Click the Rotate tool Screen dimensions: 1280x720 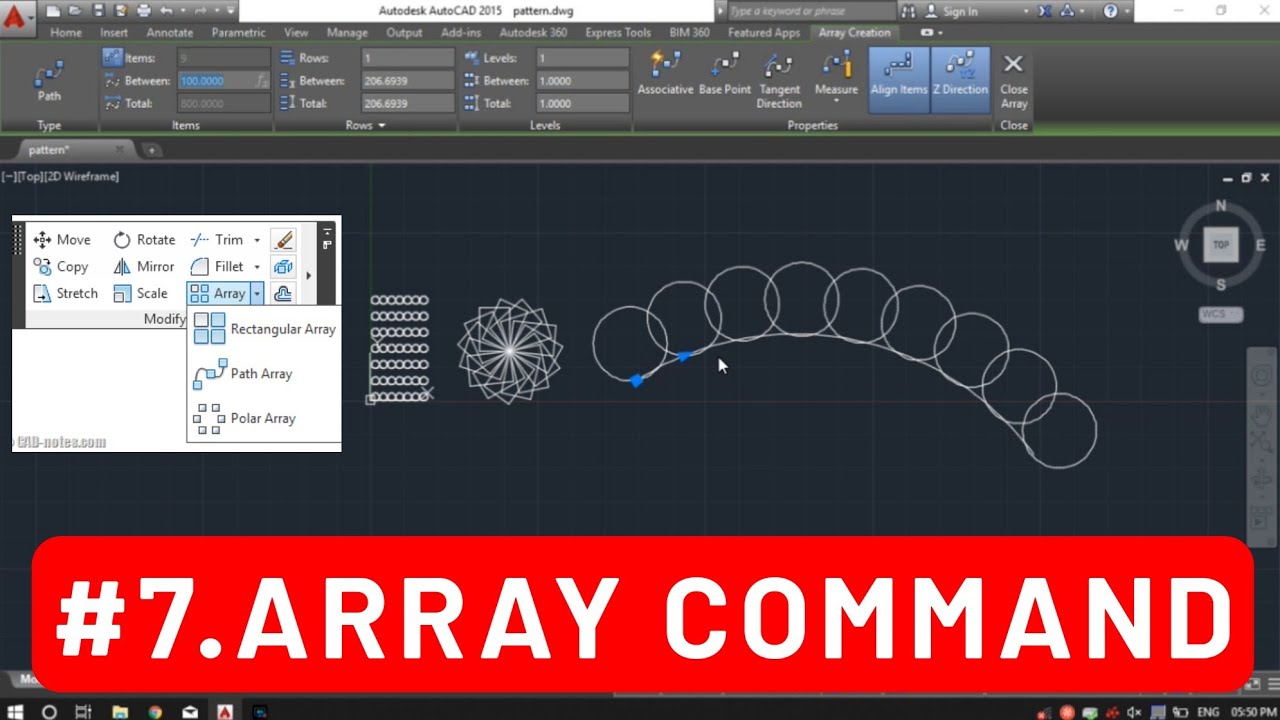pos(144,240)
